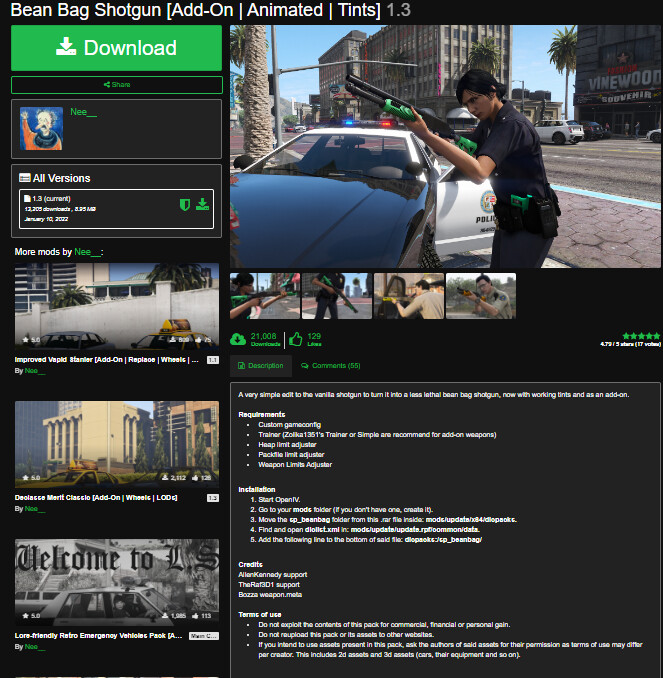The width and height of the screenshot is (663, 678).
Task: Click the 'Bozza weapon.meta' credit line
Action: (270, 595)
